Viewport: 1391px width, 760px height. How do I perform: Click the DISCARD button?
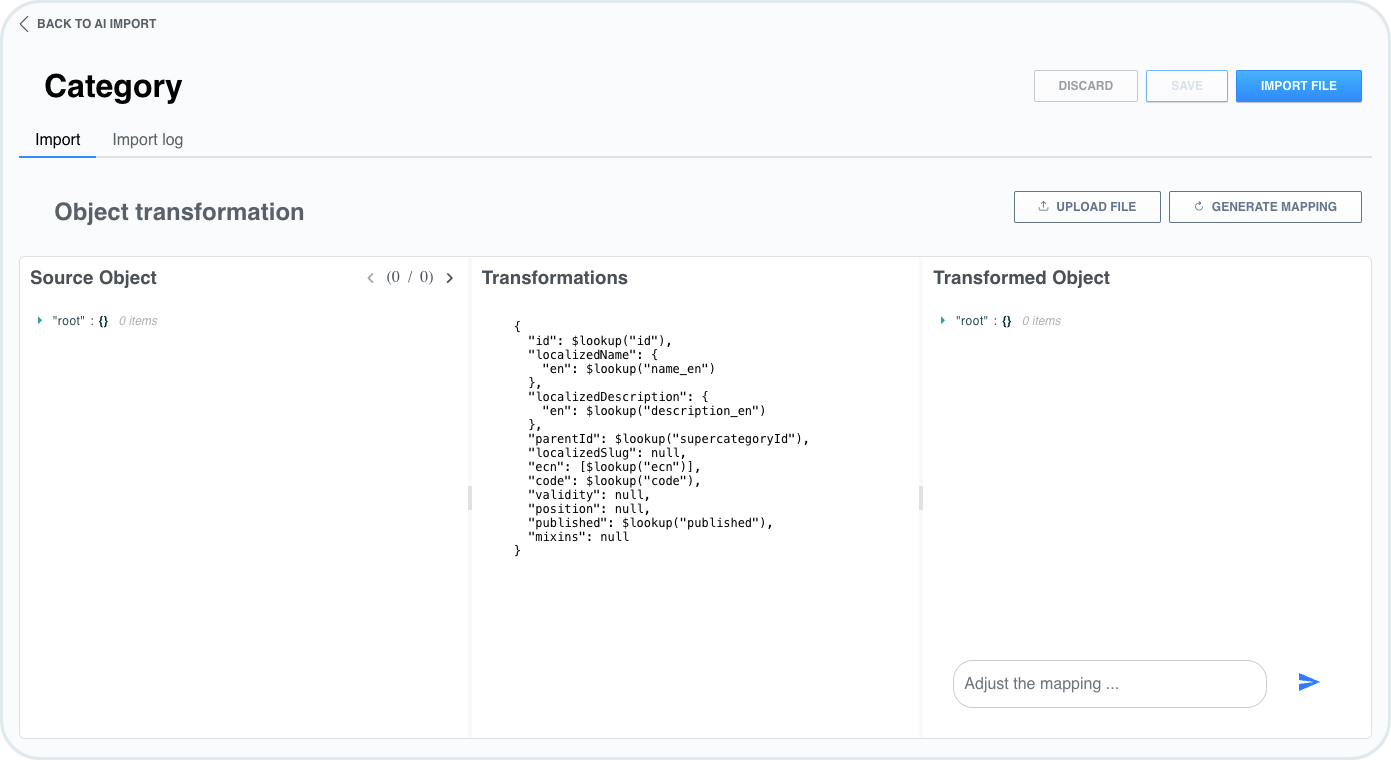click(x=1085, y=86)
